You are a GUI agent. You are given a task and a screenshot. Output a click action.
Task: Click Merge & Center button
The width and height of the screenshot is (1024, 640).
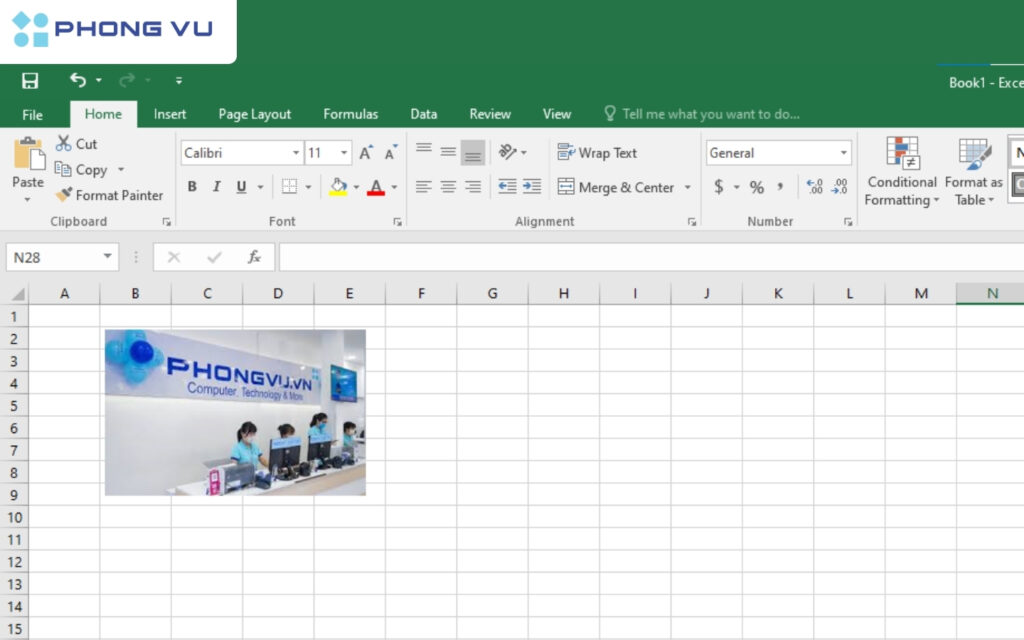616,187
